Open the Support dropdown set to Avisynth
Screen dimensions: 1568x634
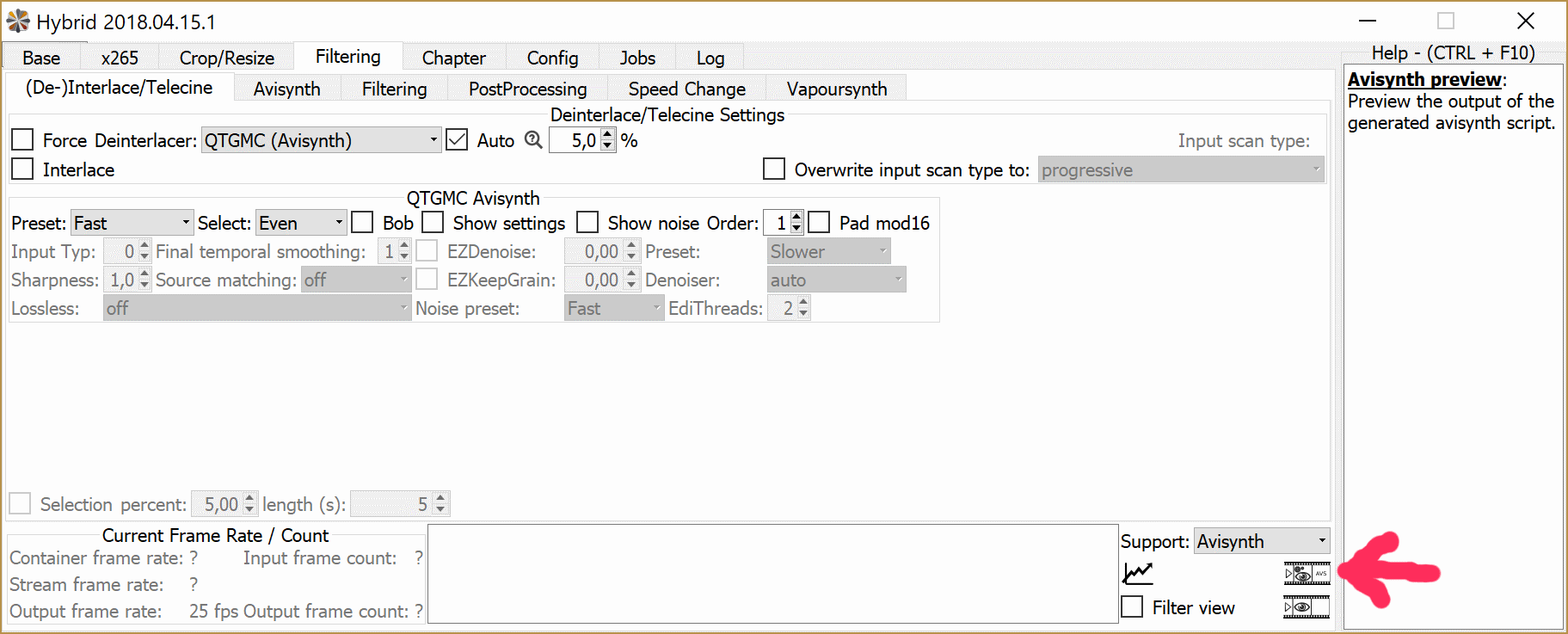click(1261, 541)
